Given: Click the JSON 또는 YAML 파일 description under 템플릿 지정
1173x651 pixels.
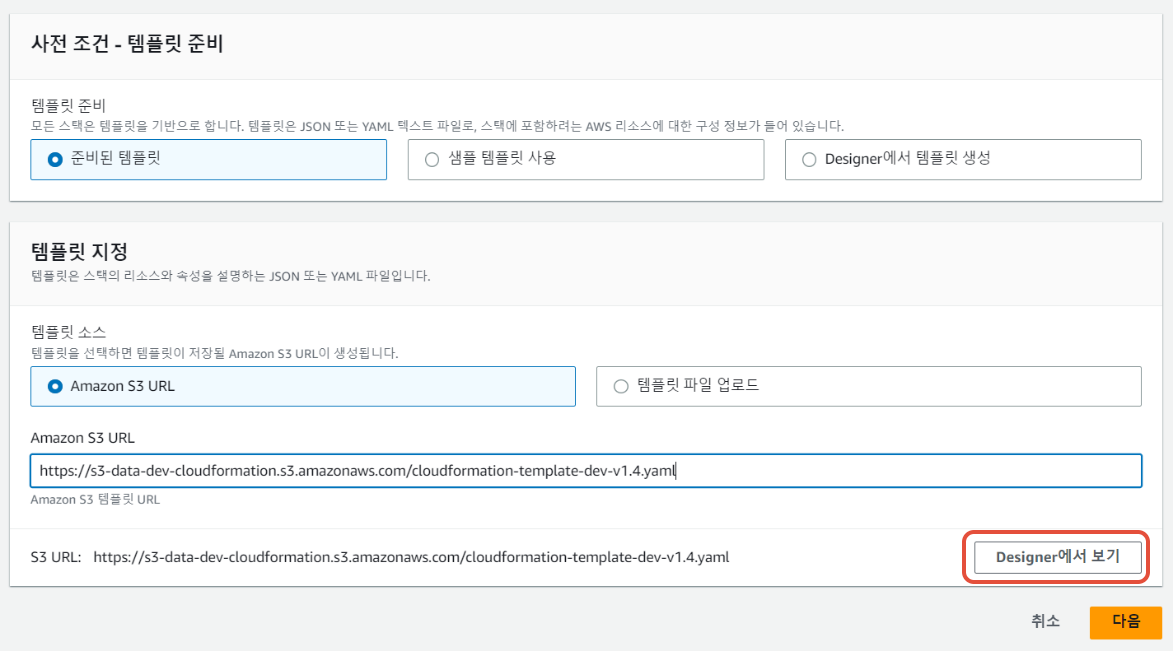Looking at the screenshot, I should tap(230, 275).
